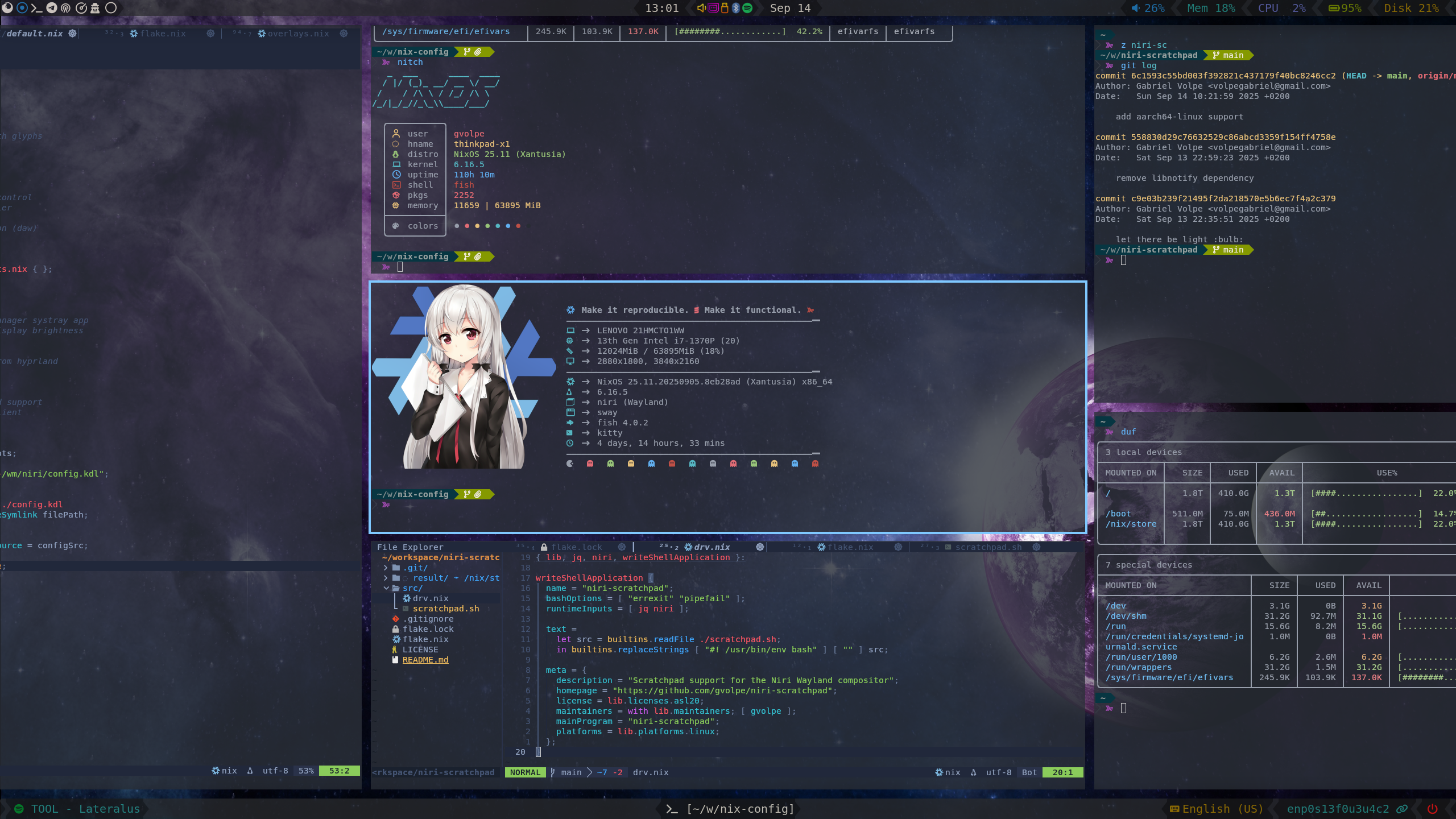The width and height of the screenshot is (1456, 819).
Task: Click the Bluetooth tray icon
Action: pos(735,8)
